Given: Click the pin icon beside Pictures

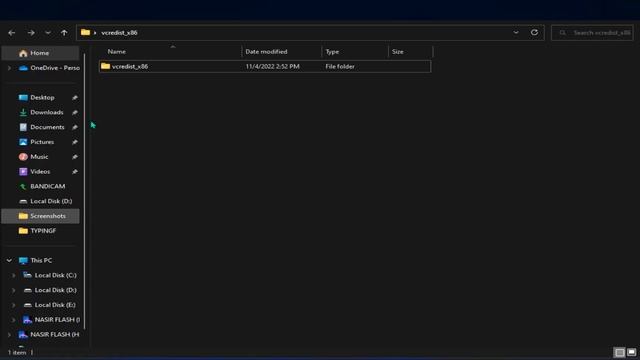Looking at the screenshot, I should [75, 142].
